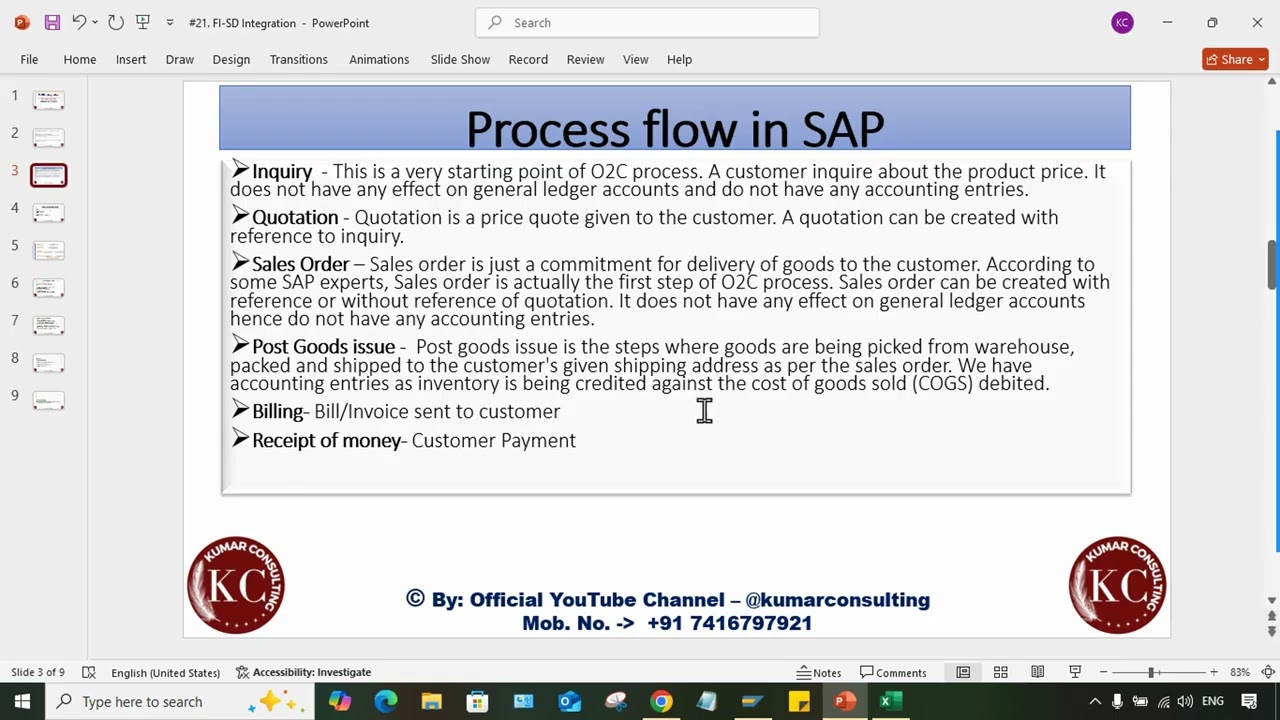
Task: Switch to the Review tab
Action: pos(585,59)
